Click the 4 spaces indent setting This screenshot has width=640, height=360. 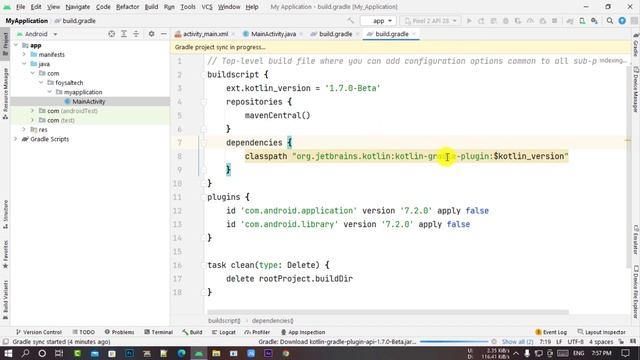(600, 342)
